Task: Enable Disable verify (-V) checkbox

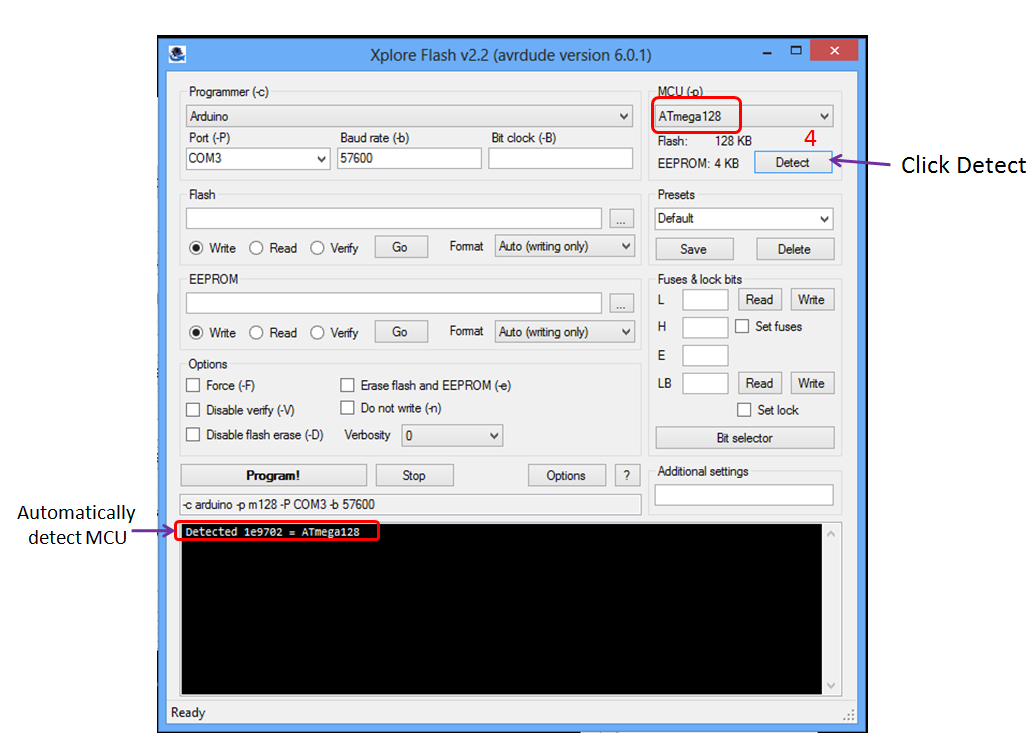Action: pos(193,410)
